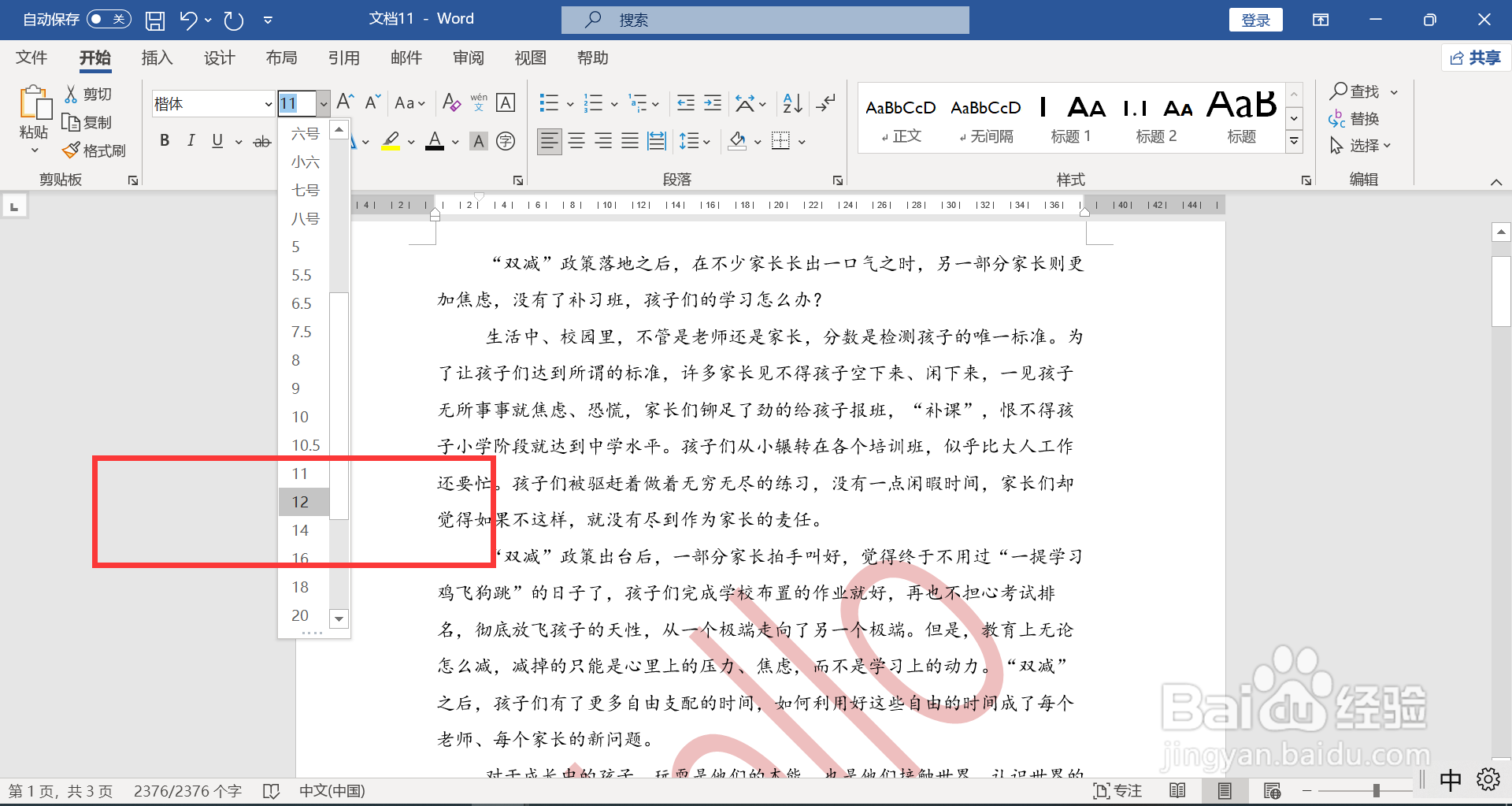Cut selection with 剪切
This screenshot has width=1512, height=806.
pos(88,94)
